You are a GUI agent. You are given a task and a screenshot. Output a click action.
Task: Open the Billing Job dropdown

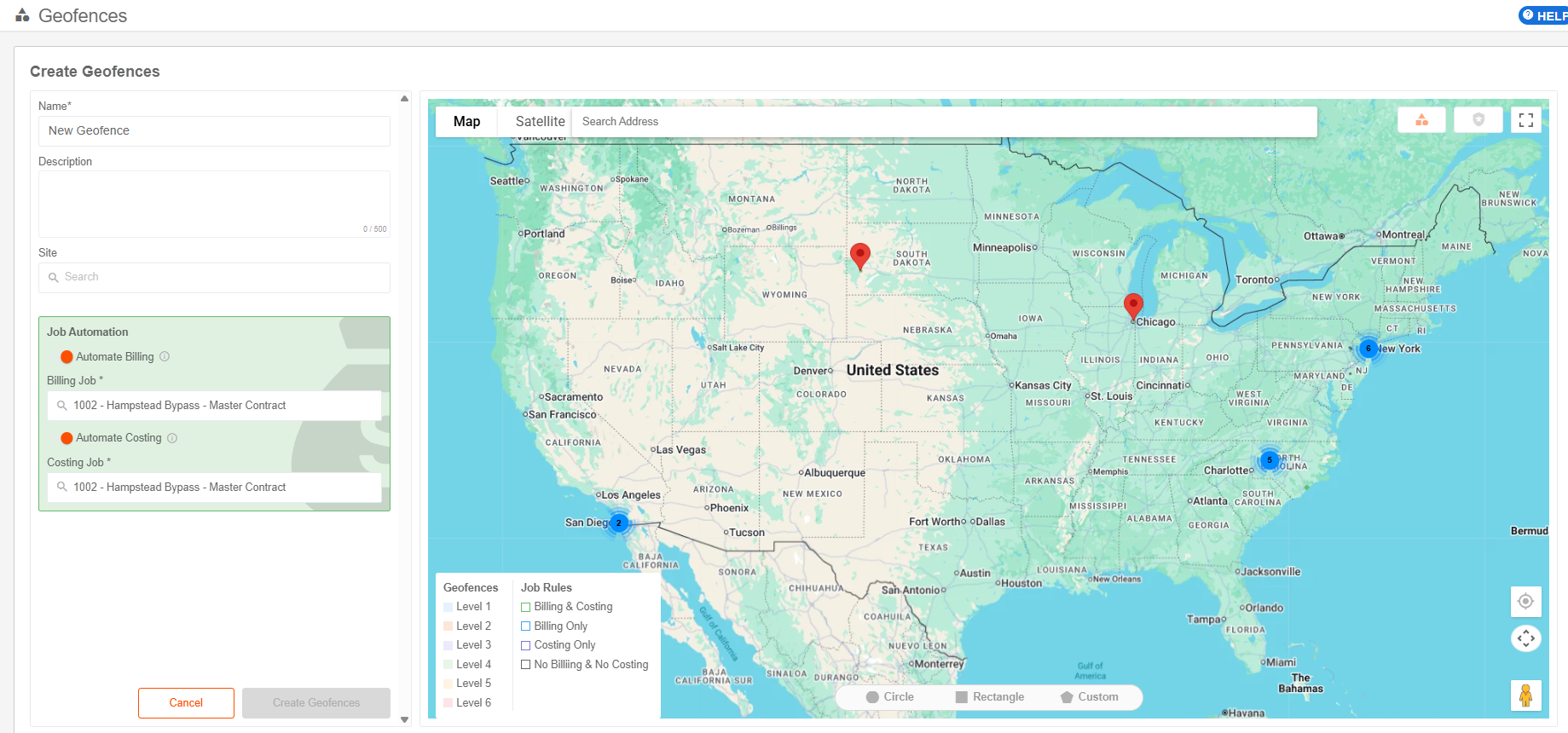214,406
